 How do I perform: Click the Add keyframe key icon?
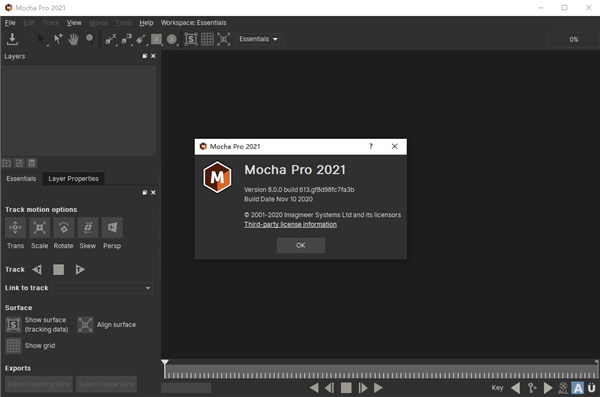tap(532, 388)
